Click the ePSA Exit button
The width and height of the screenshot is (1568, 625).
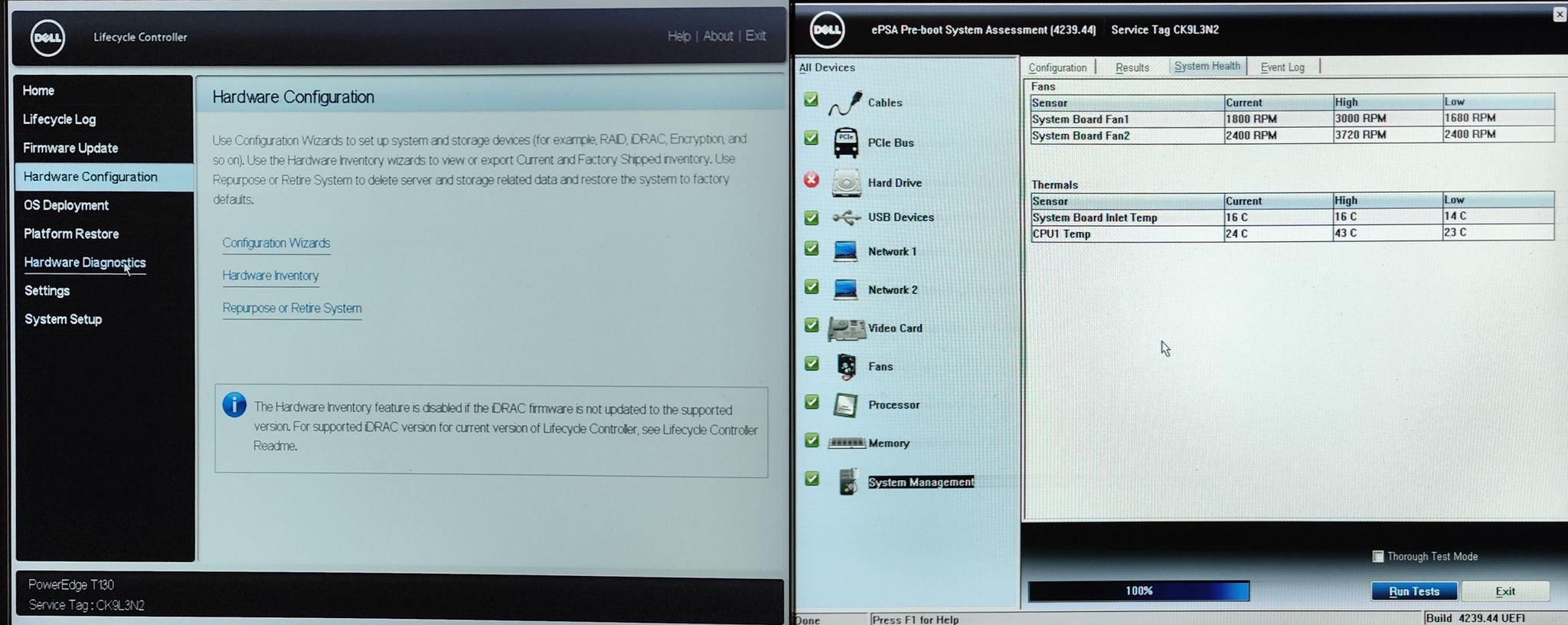tap(1505, 591)
